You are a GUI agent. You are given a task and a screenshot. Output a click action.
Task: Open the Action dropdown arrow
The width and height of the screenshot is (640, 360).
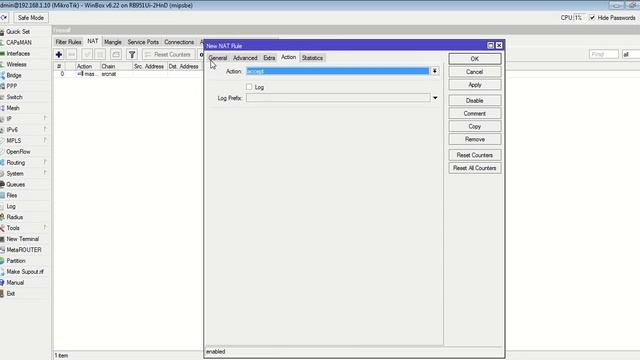[435, 71]
